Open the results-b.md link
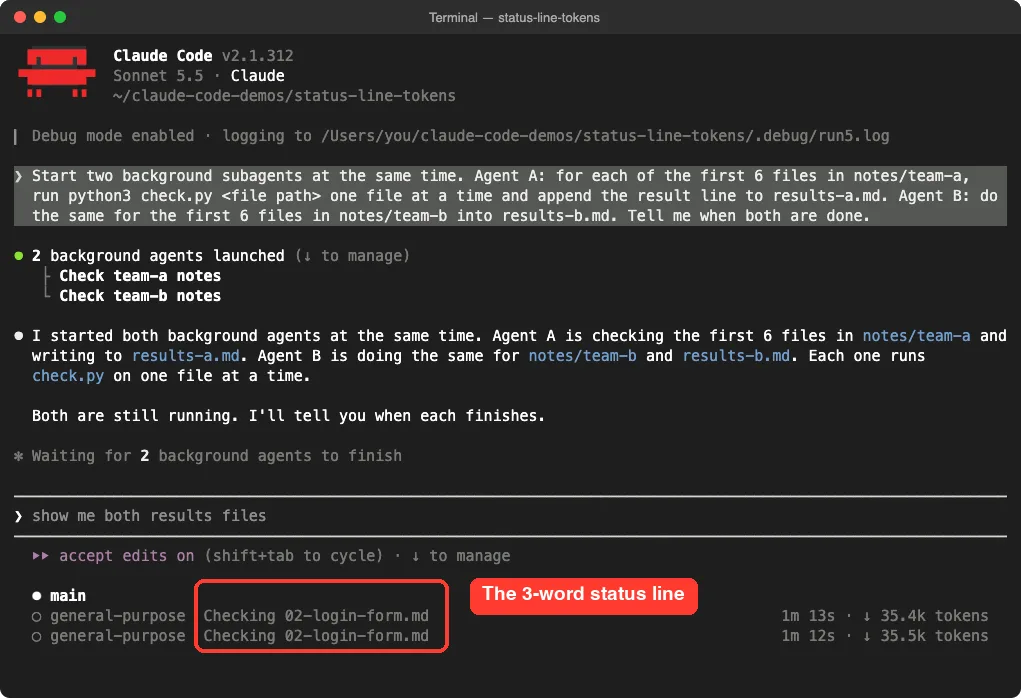 coord(736,356)
